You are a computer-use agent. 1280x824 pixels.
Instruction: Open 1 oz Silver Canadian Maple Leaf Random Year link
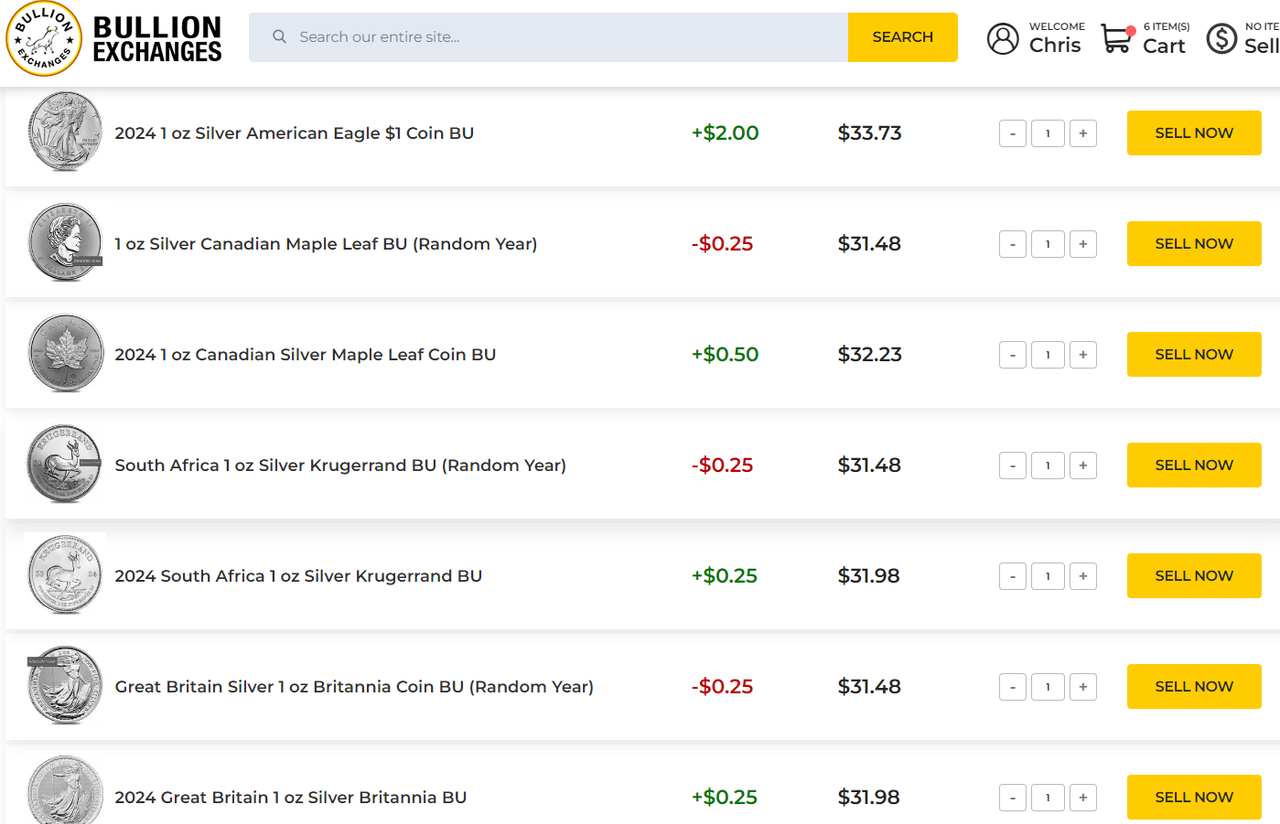click(x=326, y=244)
